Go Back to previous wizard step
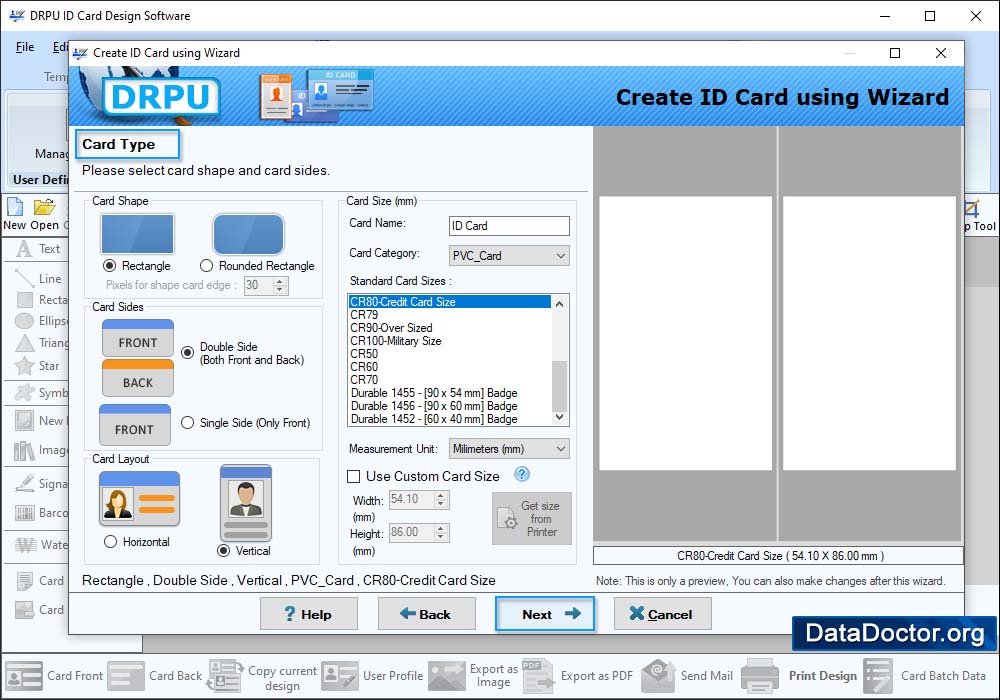 427,614
